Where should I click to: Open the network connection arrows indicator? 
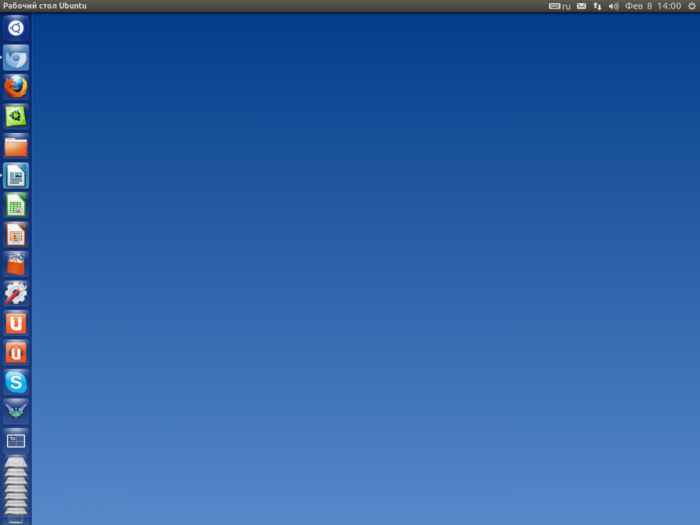597,6
